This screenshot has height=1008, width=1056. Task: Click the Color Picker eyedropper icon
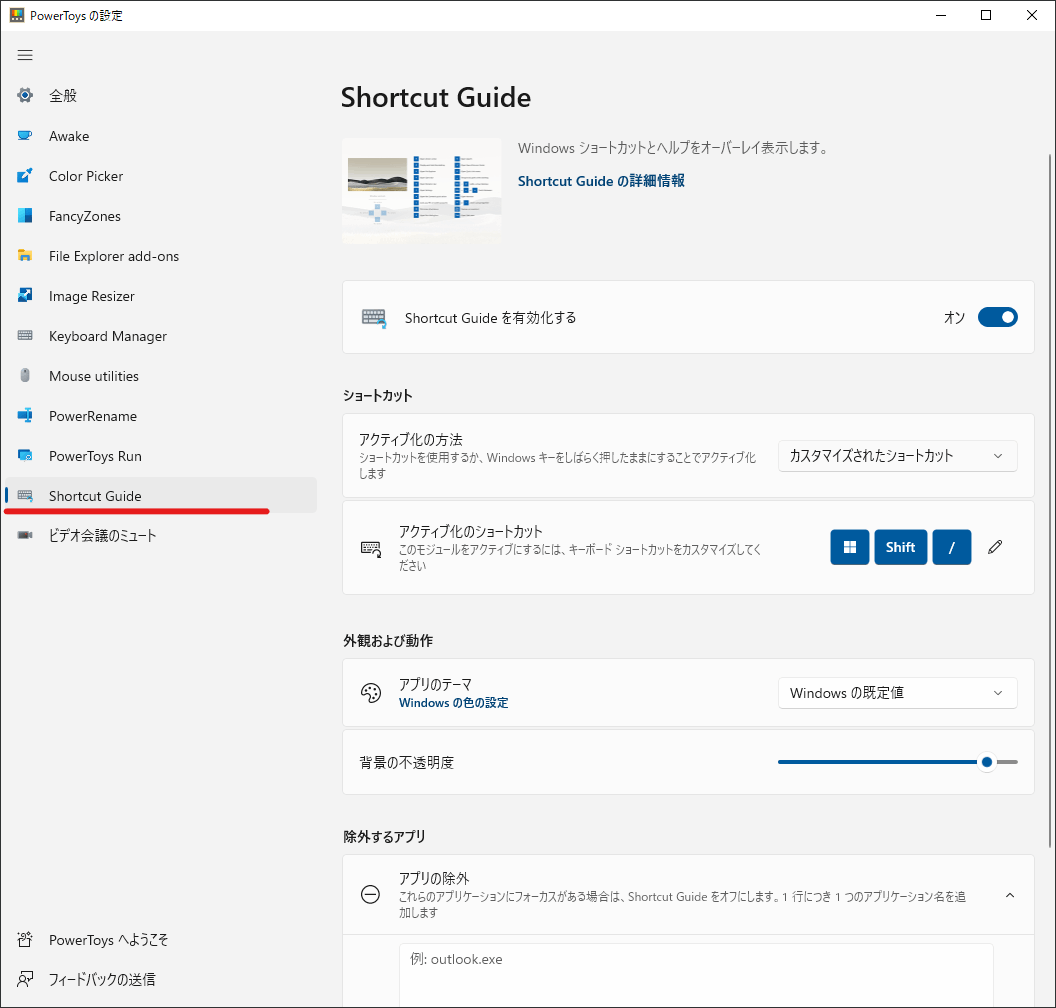[x=25, y=176]
